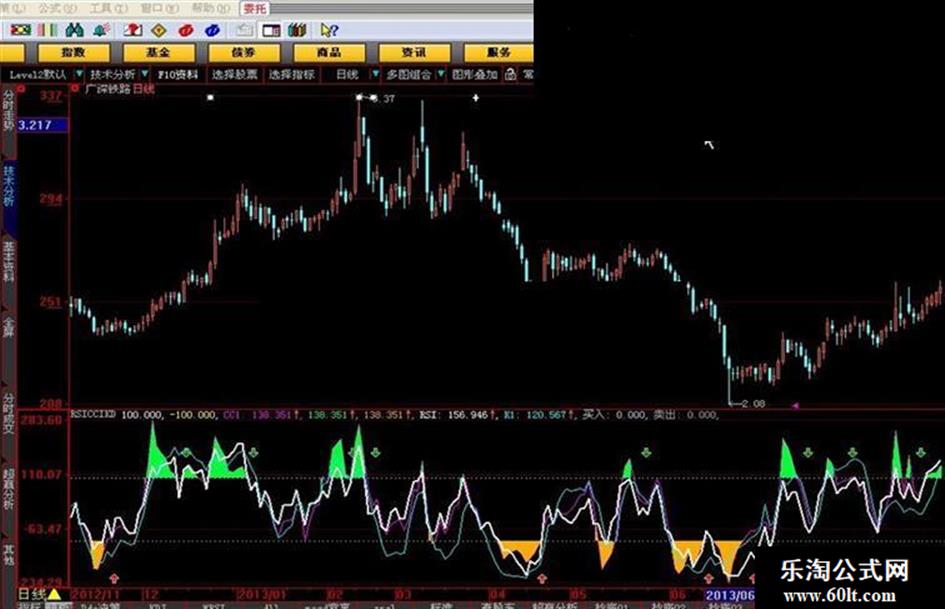
Task: Click the alarm bell alert icon
Action: (101, 30)
